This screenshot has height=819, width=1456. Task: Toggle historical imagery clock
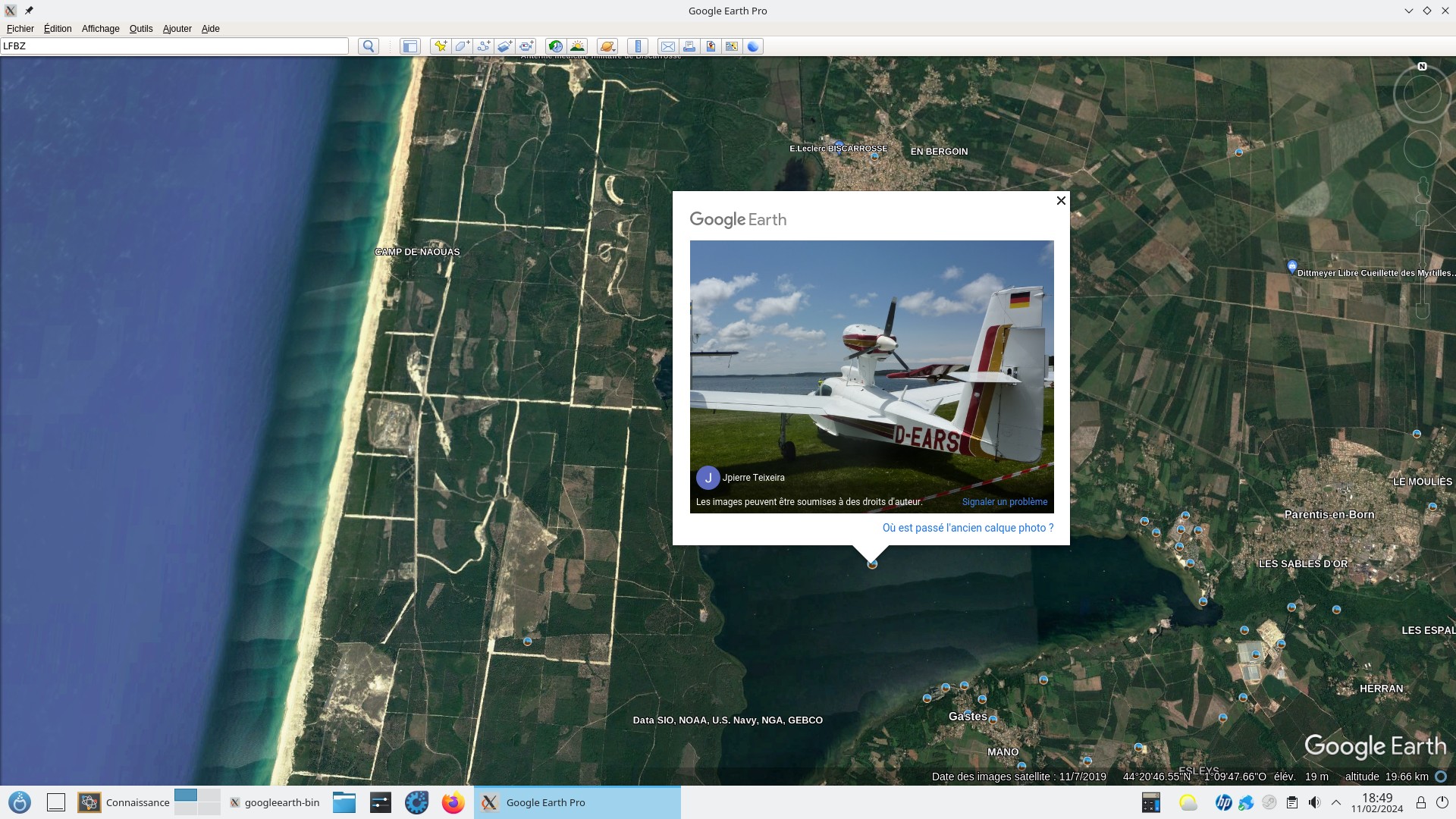[x=556, y=46]
